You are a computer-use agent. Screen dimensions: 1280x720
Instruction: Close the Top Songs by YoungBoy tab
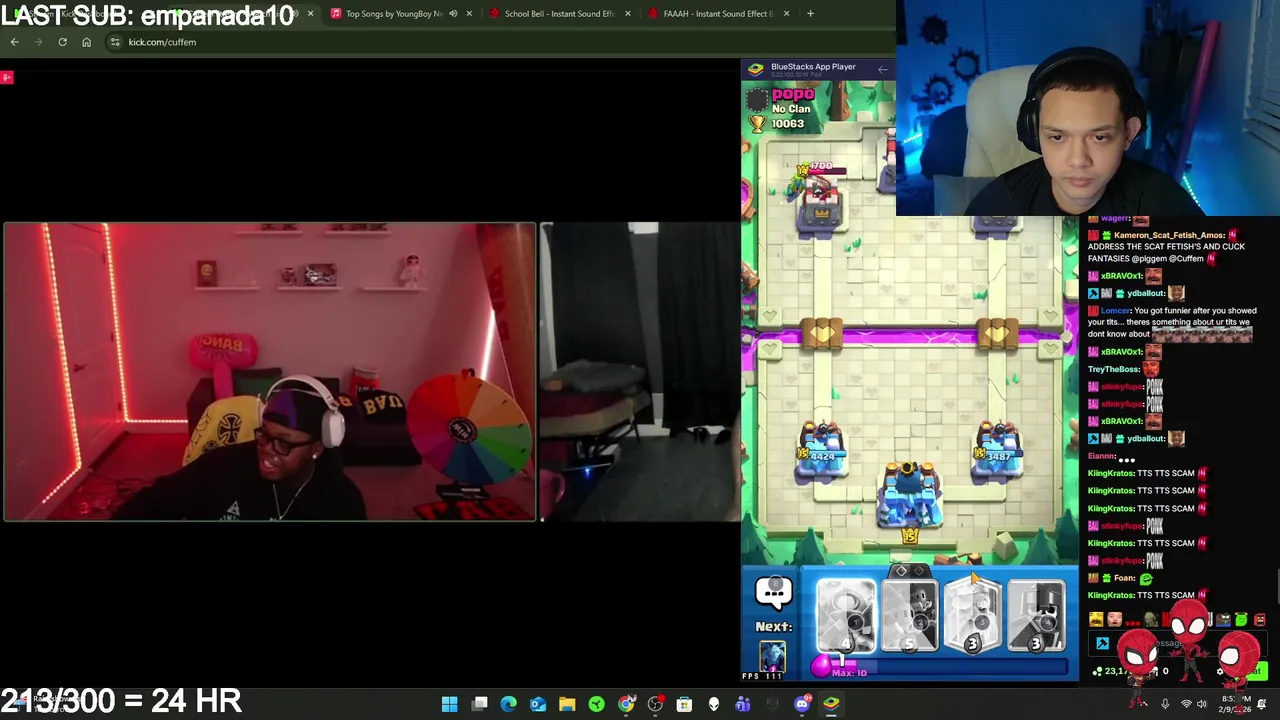click(x=469, y=14)
